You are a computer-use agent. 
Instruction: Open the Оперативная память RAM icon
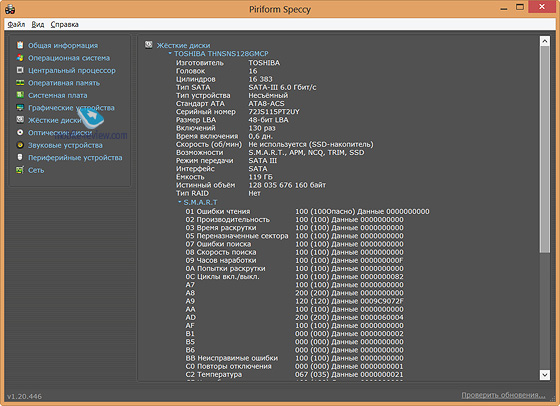pos(20,82)
